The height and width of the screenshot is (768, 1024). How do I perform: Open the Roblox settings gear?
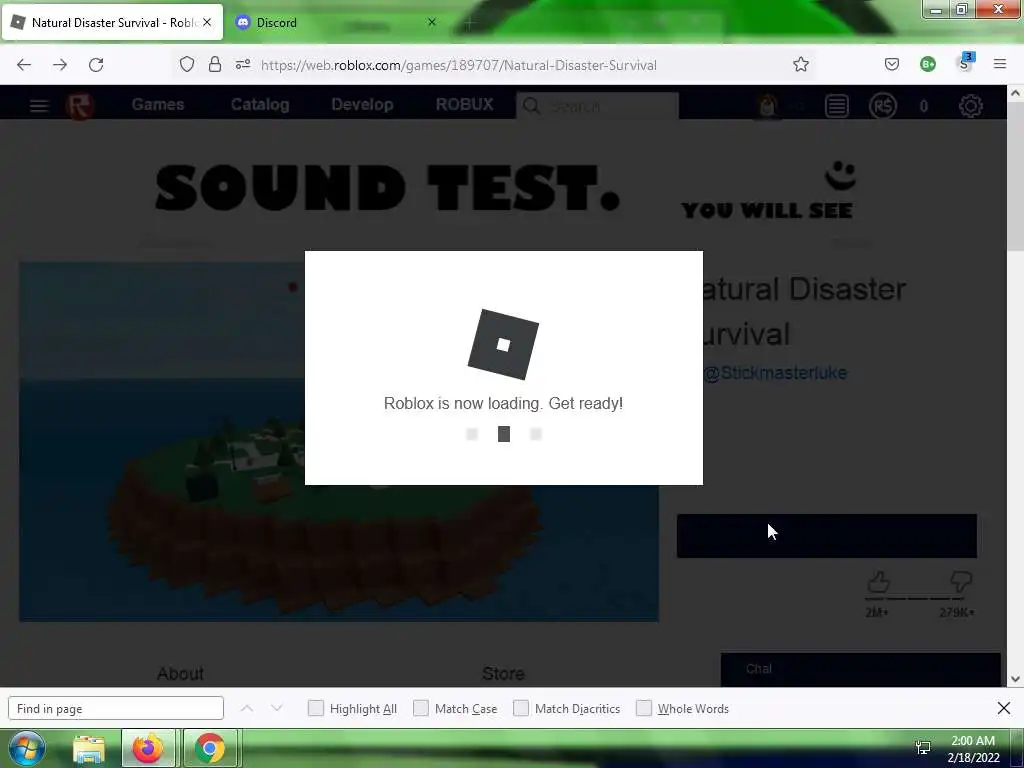click(970, 106)
